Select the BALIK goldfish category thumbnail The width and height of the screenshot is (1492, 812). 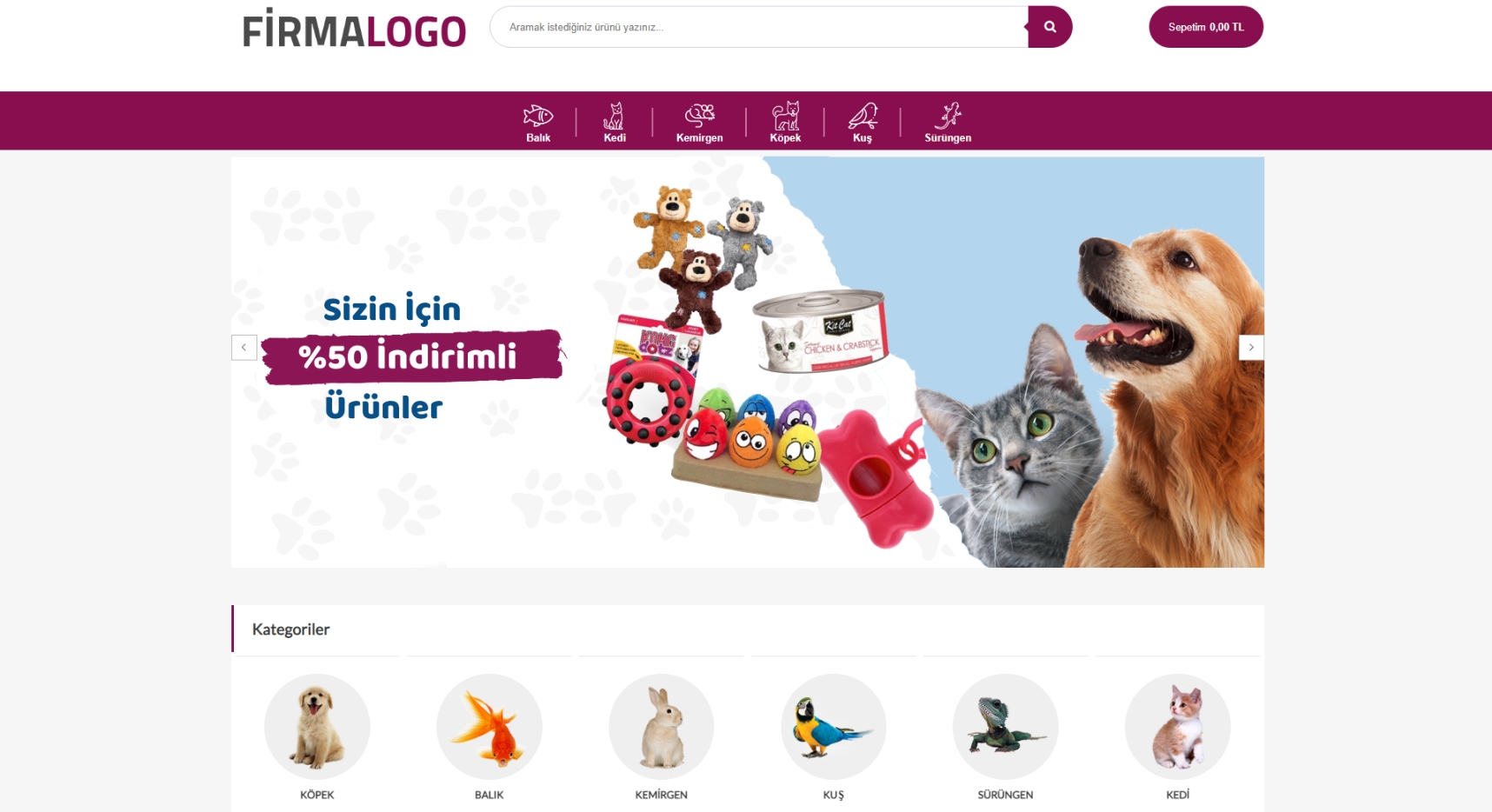(x=490, y=726)
